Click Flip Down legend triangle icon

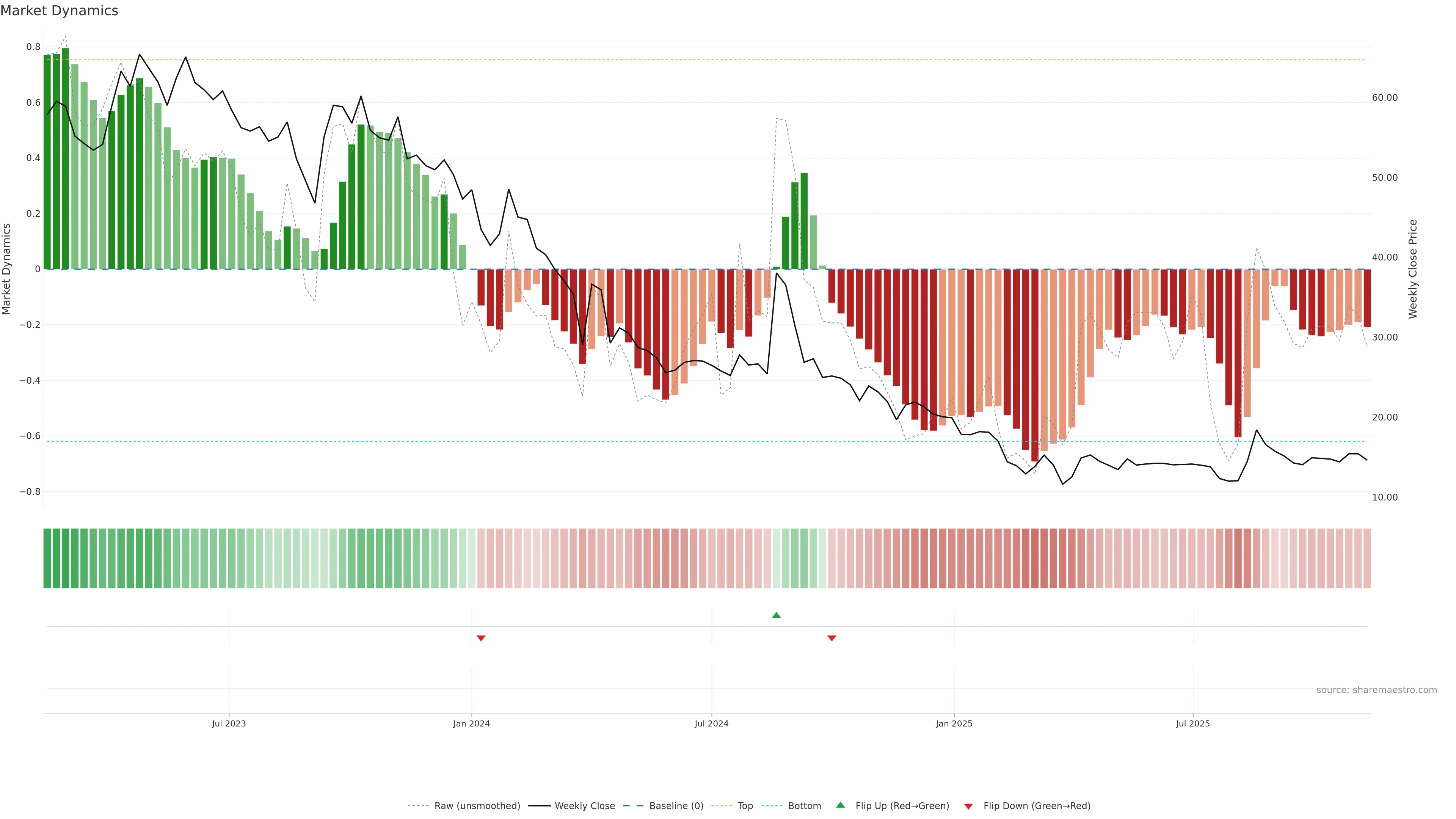coord(968,806)
